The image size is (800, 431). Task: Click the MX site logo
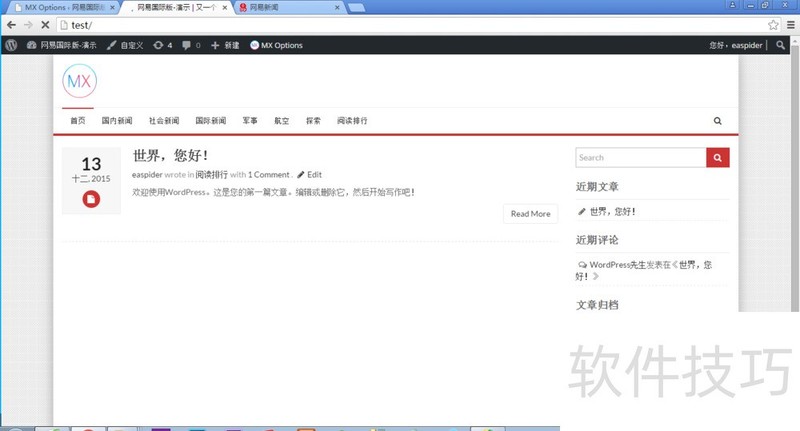point(79,81)
